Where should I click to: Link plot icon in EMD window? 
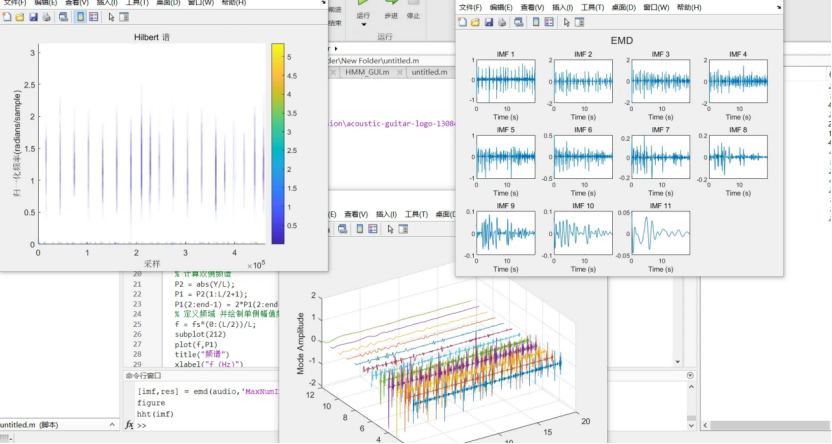pyautogui.click(x=518, y=22)
